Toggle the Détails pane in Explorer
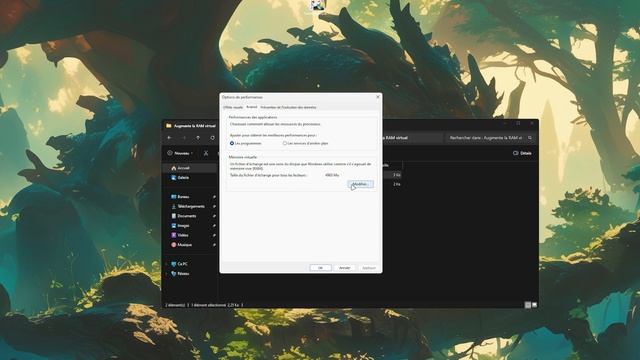This screenshot has height=360, width=640. 522,153
